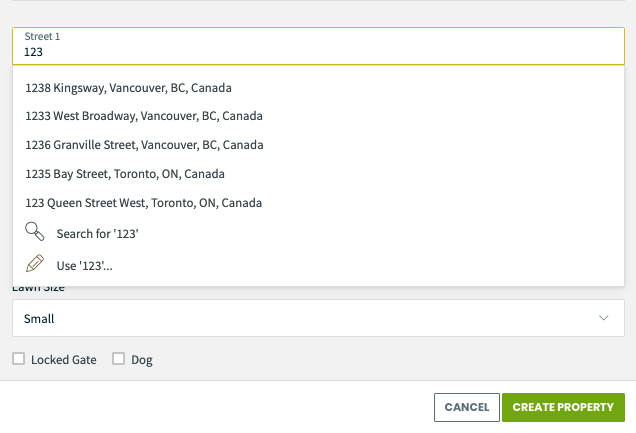Viewport: 636px width, 433px height.
Task: Pick 1236 Granville Street, Vancouver suggestion
Action: [x=318, y=145]
